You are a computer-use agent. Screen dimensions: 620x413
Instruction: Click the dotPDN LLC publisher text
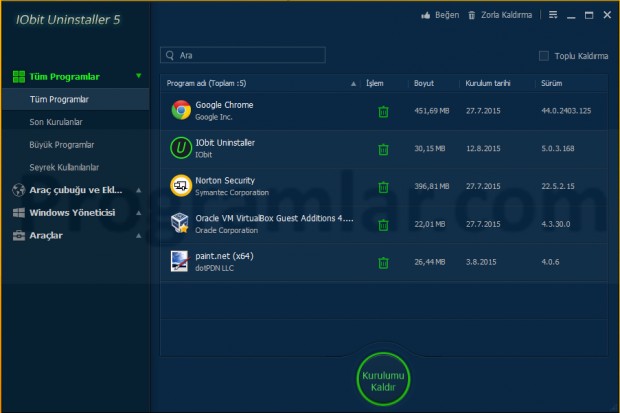214,268
